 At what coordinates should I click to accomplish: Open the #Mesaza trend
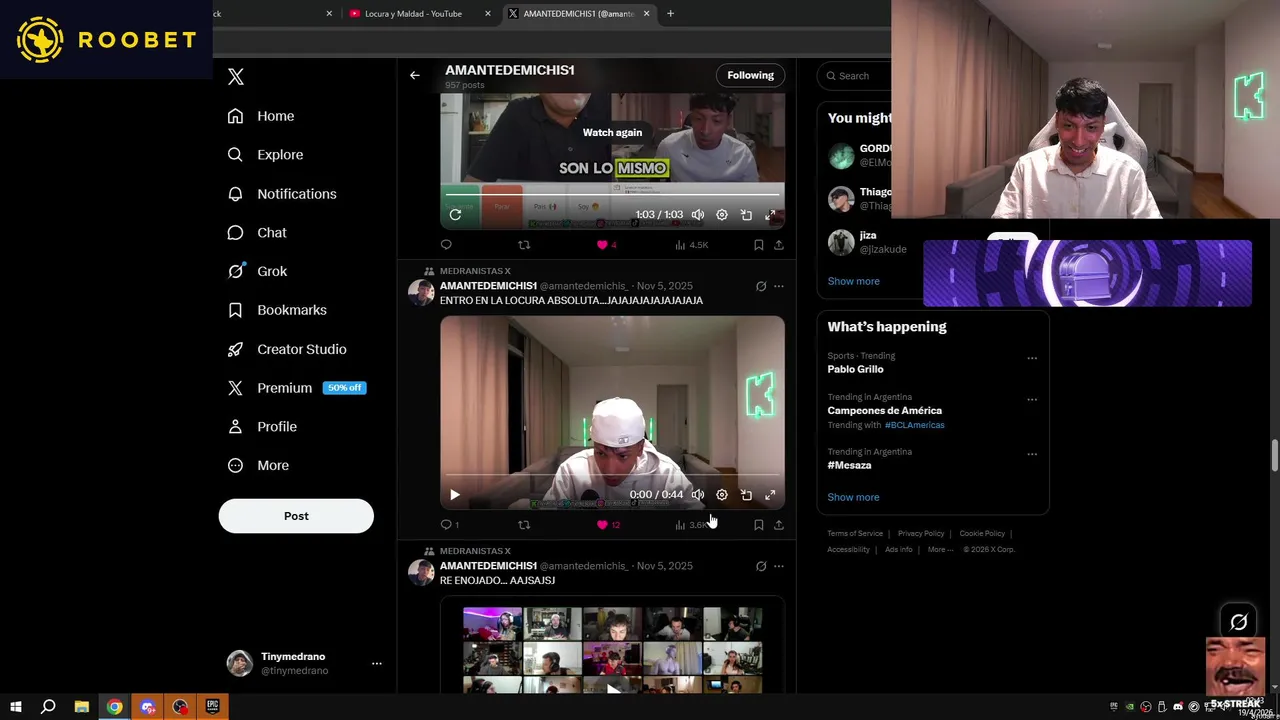[849, 465]
